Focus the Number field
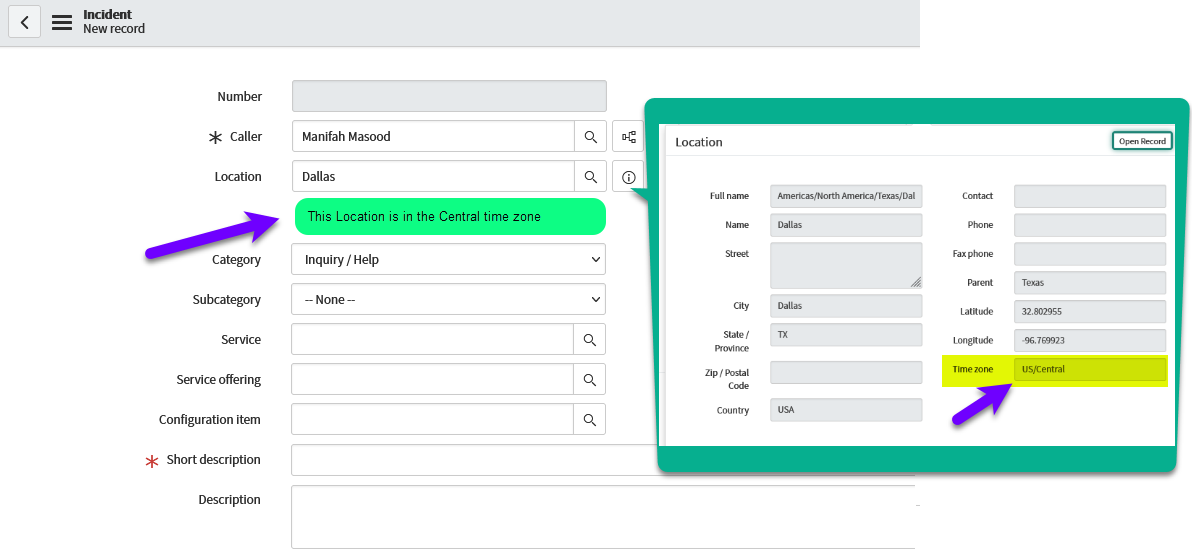The width and height of the screenshot is (1192, 555). point(449,96)
